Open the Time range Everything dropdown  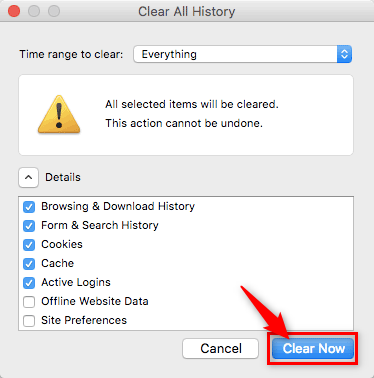(x=242, y=54)
